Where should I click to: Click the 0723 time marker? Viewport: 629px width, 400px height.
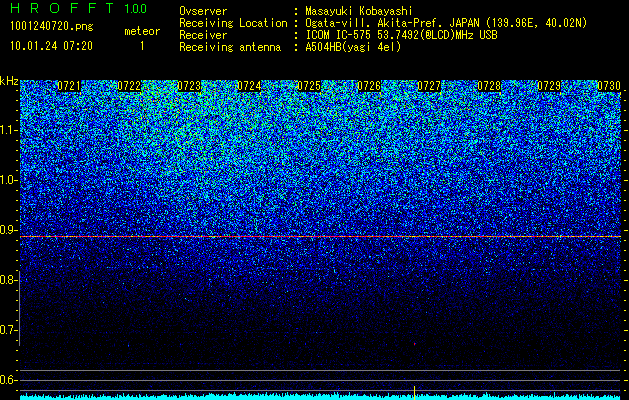[x=189, y=86]
